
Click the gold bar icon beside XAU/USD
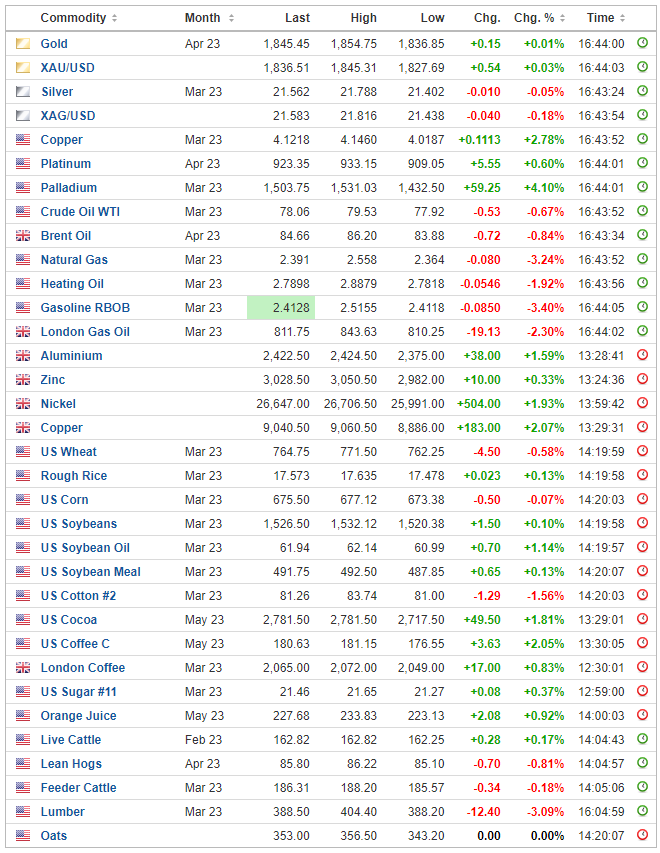(x=23, y=67)
